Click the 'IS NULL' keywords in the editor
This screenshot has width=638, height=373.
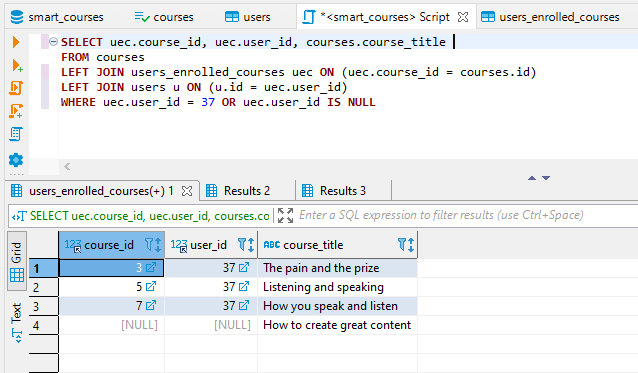coord(351,102)
